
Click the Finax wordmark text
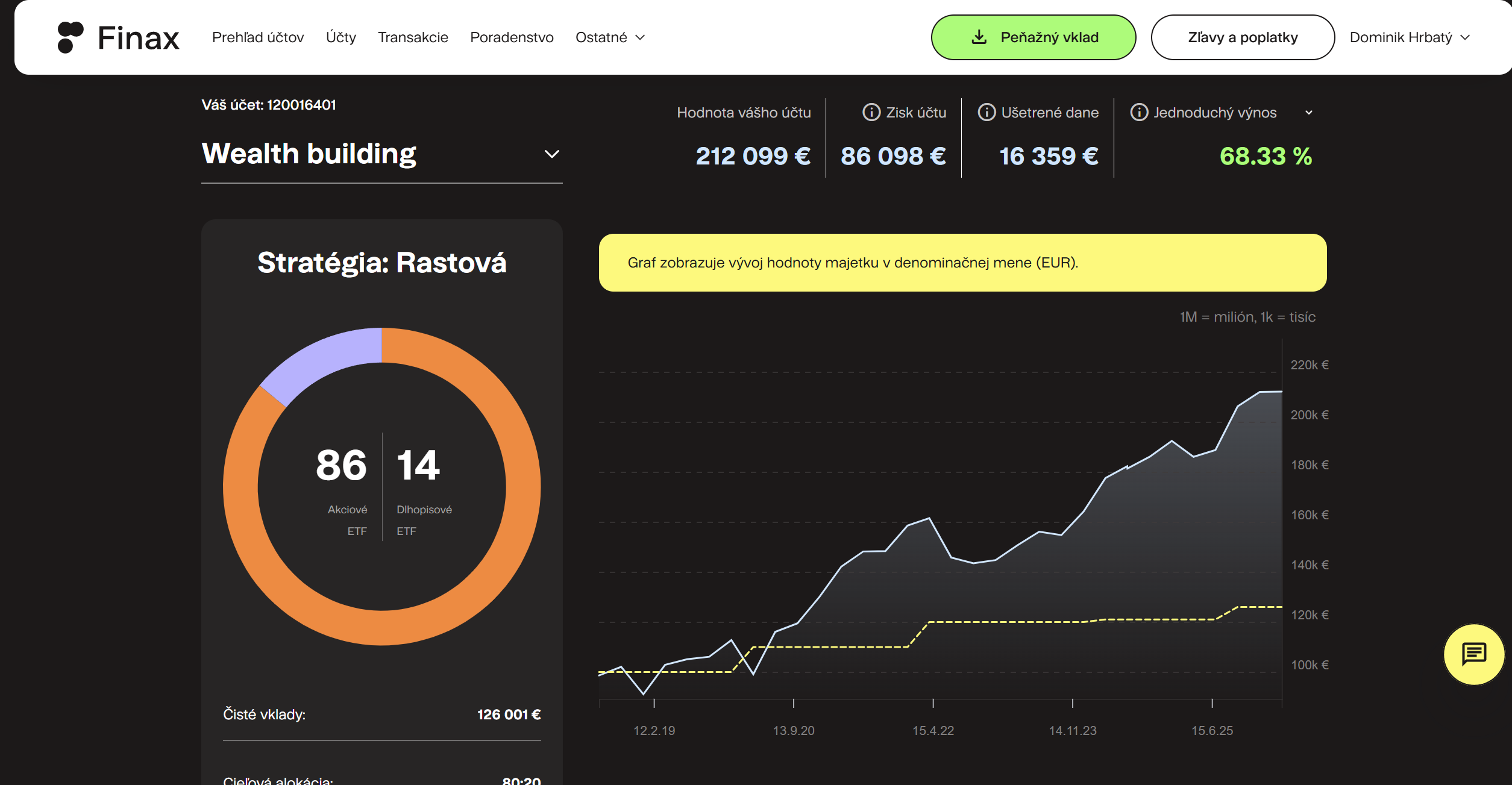139,38
